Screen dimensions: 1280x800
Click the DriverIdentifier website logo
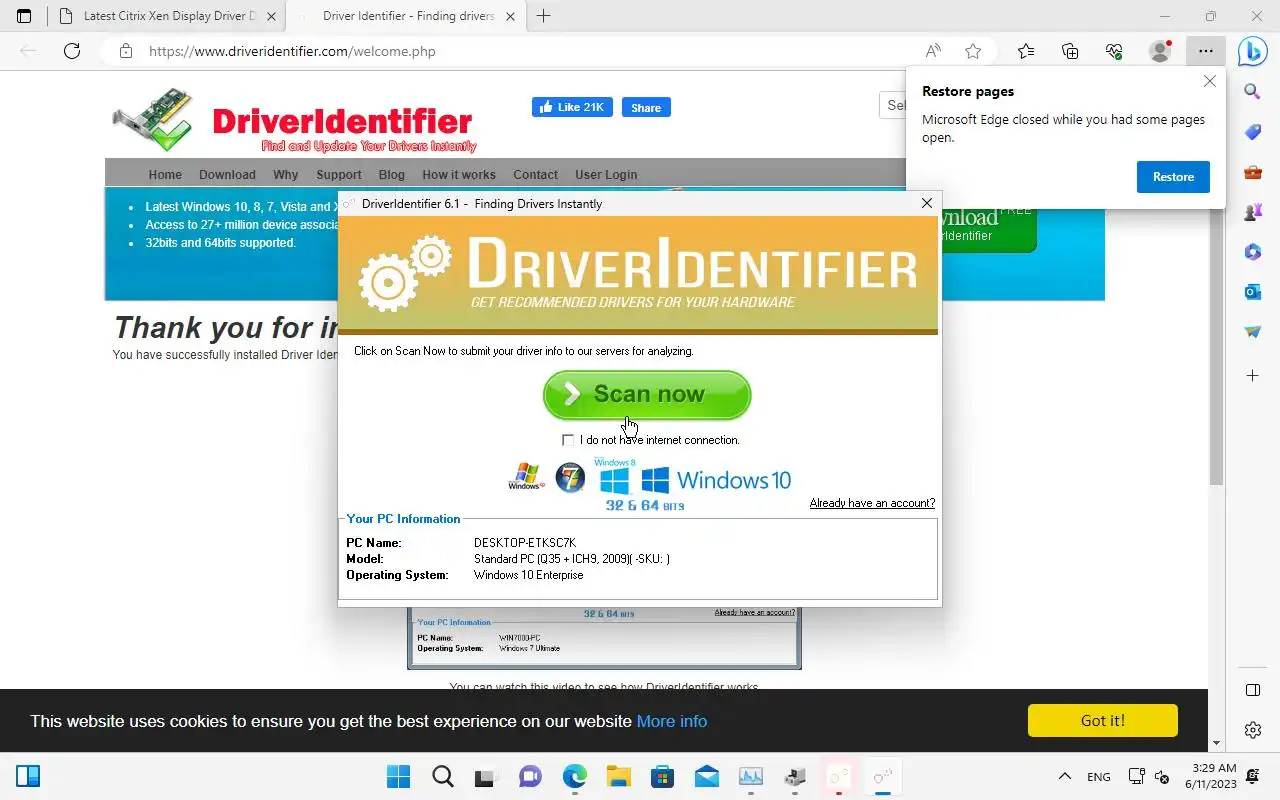(295, 121)
